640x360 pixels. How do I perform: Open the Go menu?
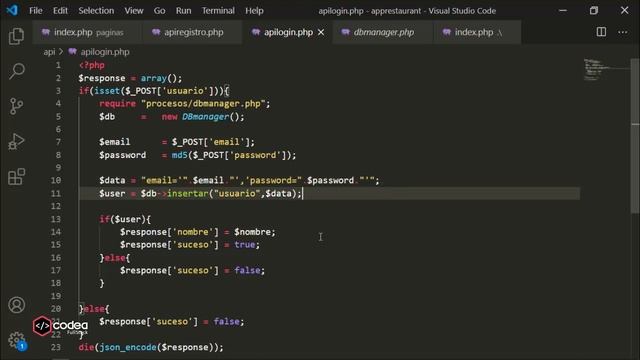coord(159,11)
